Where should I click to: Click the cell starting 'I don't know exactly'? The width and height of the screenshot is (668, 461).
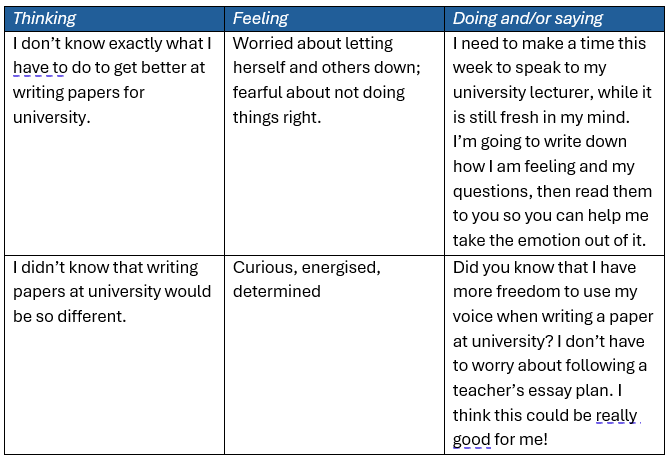click(x=114, y=144)
